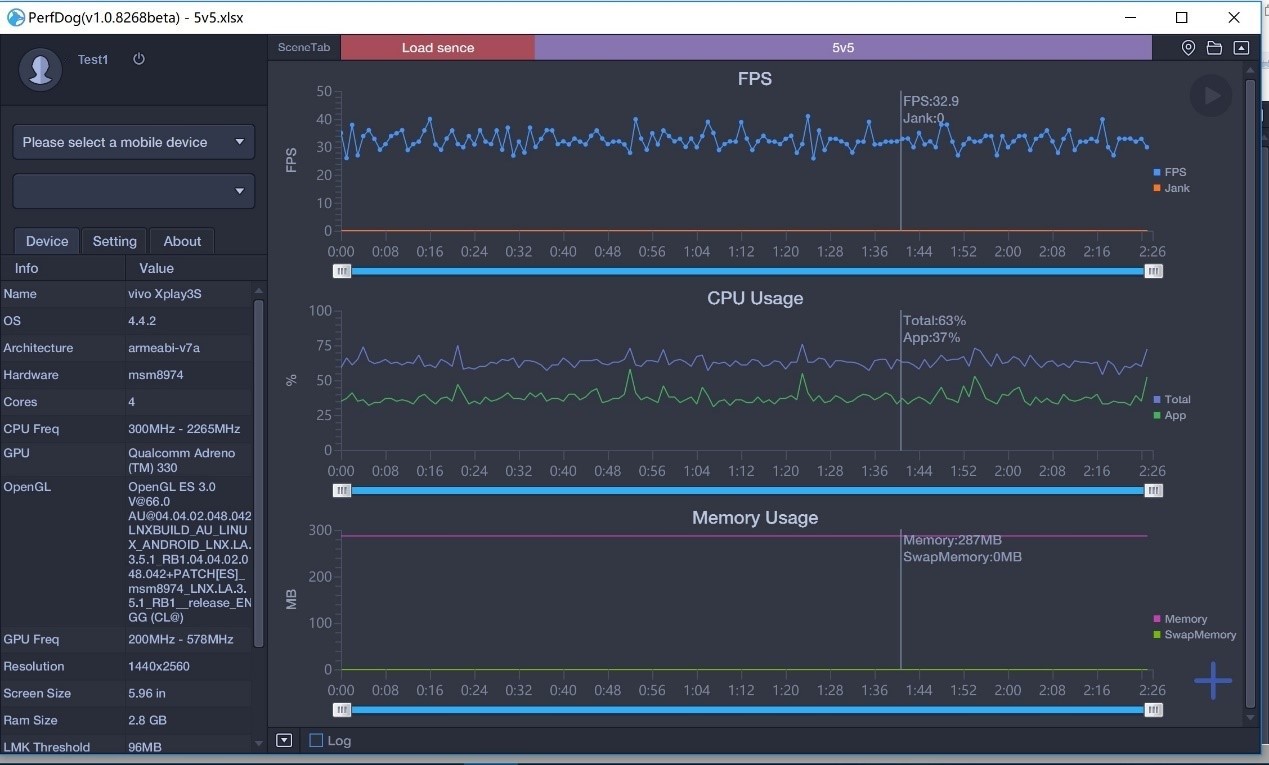The image size is (1269, 765).
Task: Open the small dropdown icon left of Log
Action: pos(283,740)
